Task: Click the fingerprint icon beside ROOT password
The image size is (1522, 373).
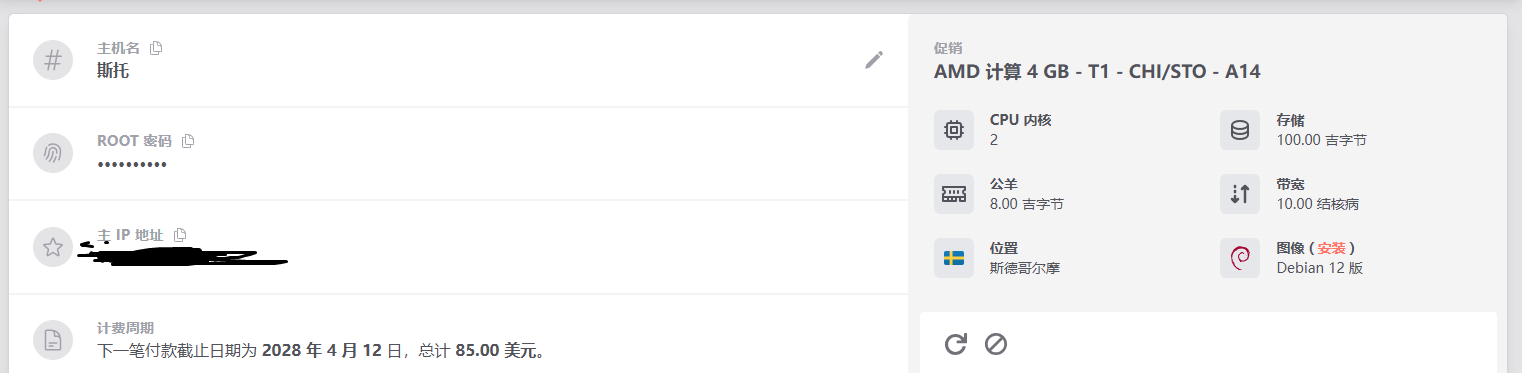Action: [x=53, y=153]
